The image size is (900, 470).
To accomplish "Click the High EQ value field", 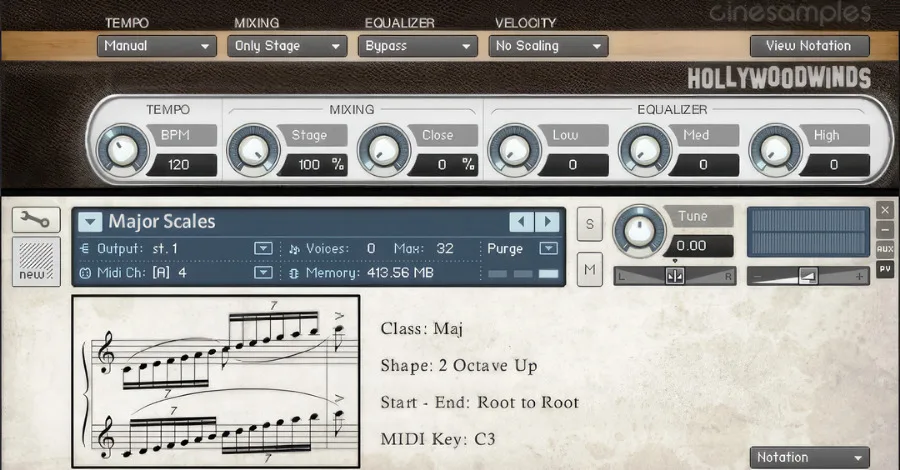I will (x=835, y=165).
